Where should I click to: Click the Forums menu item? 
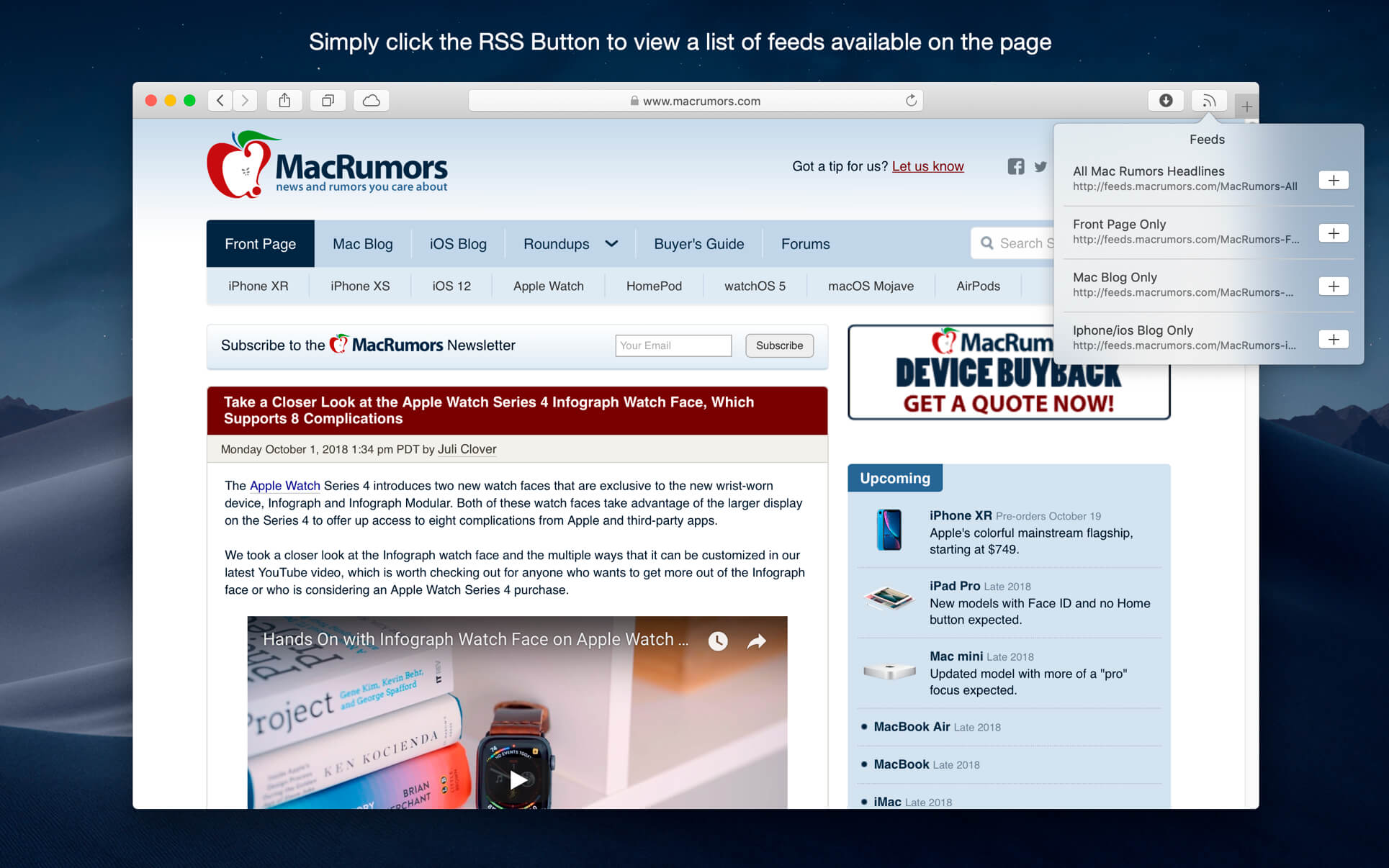click(804, 244)
